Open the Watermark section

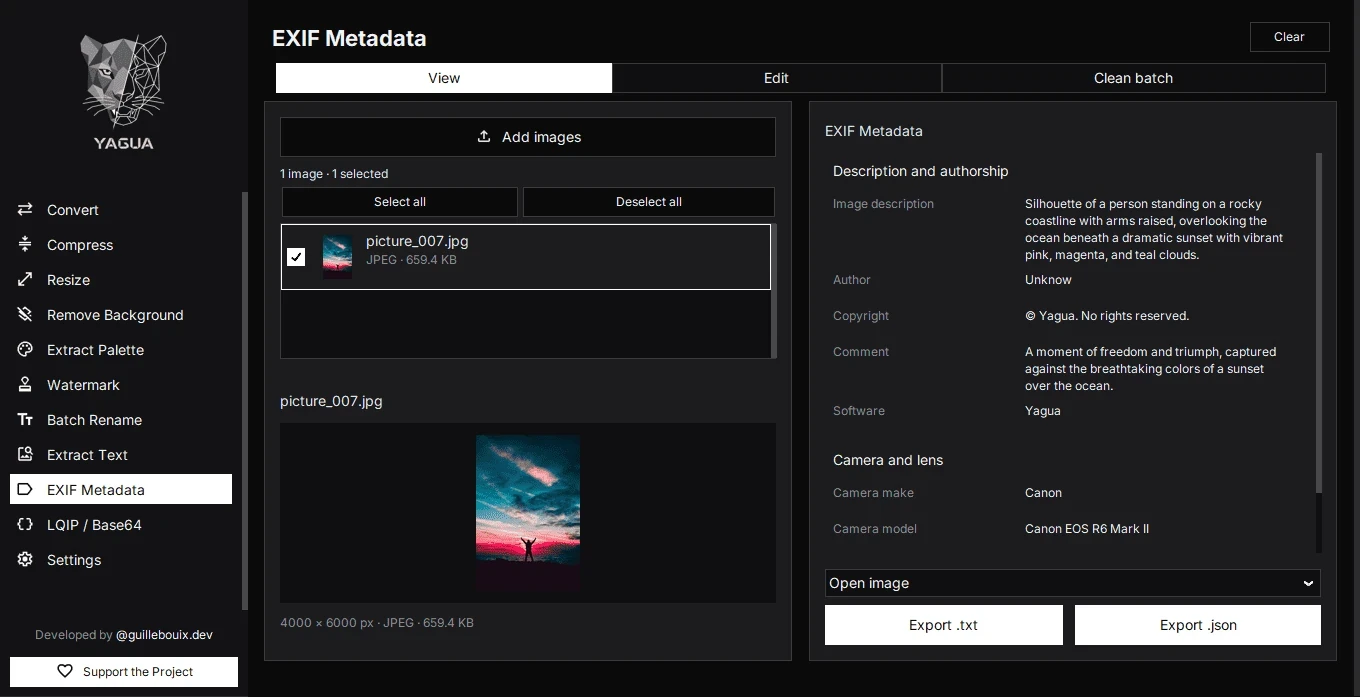(121, 385)
